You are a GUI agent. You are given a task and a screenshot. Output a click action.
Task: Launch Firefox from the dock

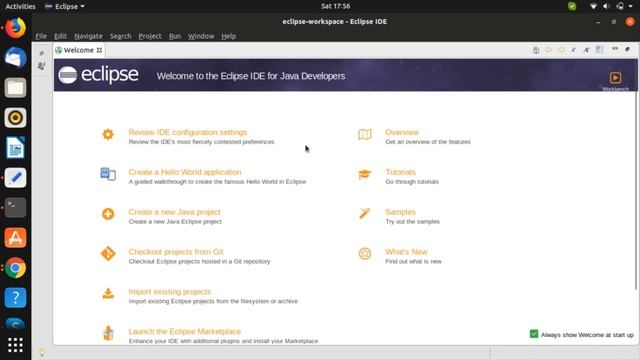click(x=16, y=28)
